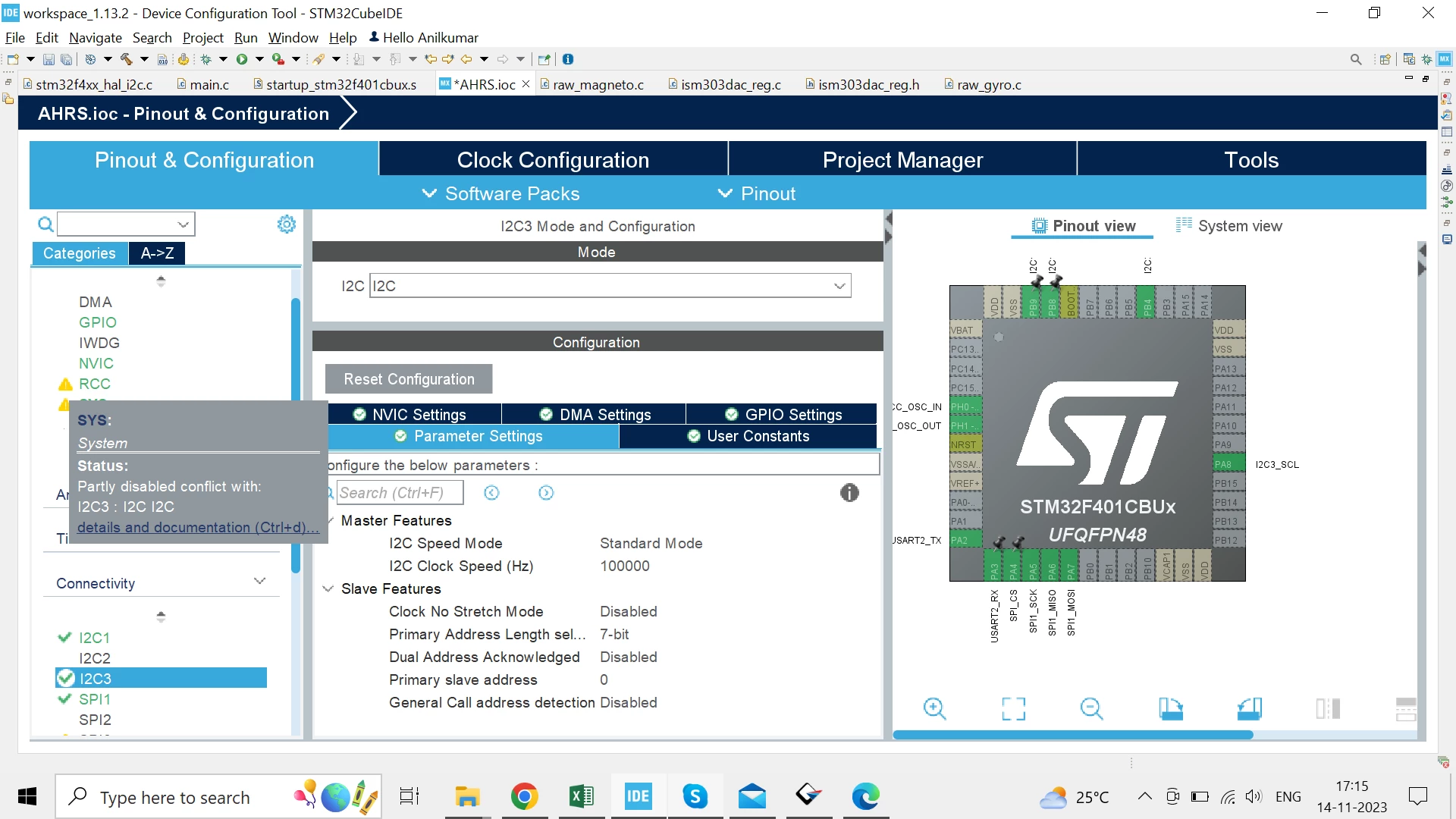Viewport: 1456px width, 819px height.
Task: Click the I2C Clock Speed value 100000
Action: 625,566
